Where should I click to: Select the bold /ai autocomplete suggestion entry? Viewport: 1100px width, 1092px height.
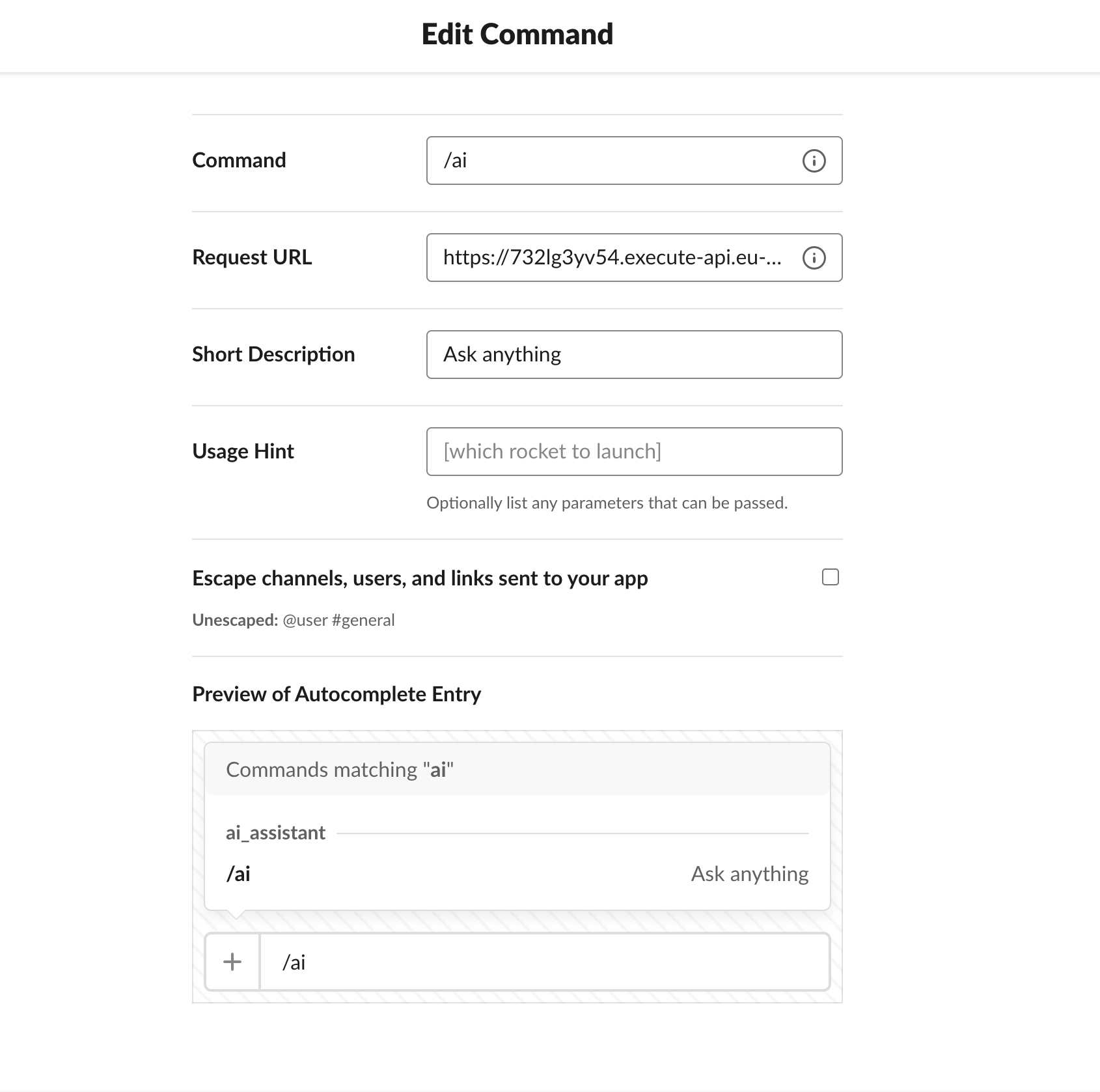click(238, 874)
